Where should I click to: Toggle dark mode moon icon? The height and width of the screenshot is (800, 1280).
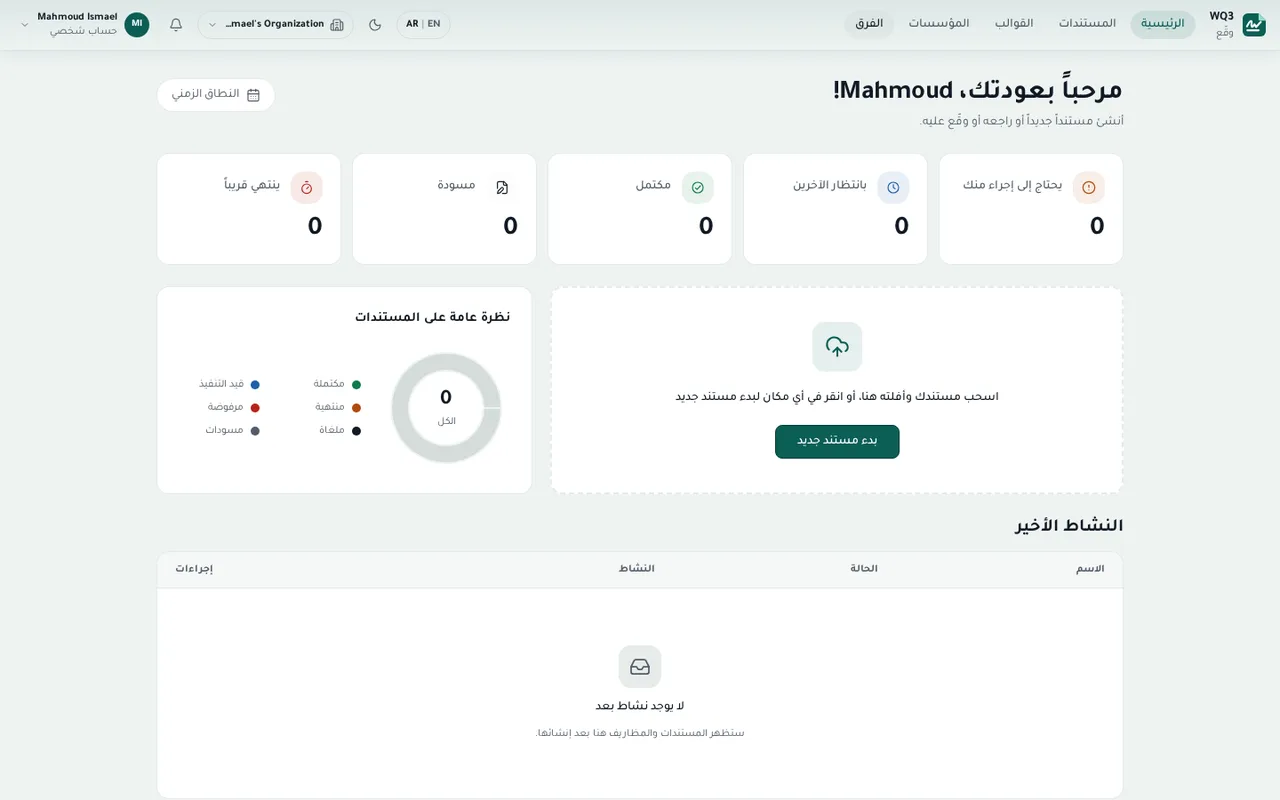click(x=375, y=25)
